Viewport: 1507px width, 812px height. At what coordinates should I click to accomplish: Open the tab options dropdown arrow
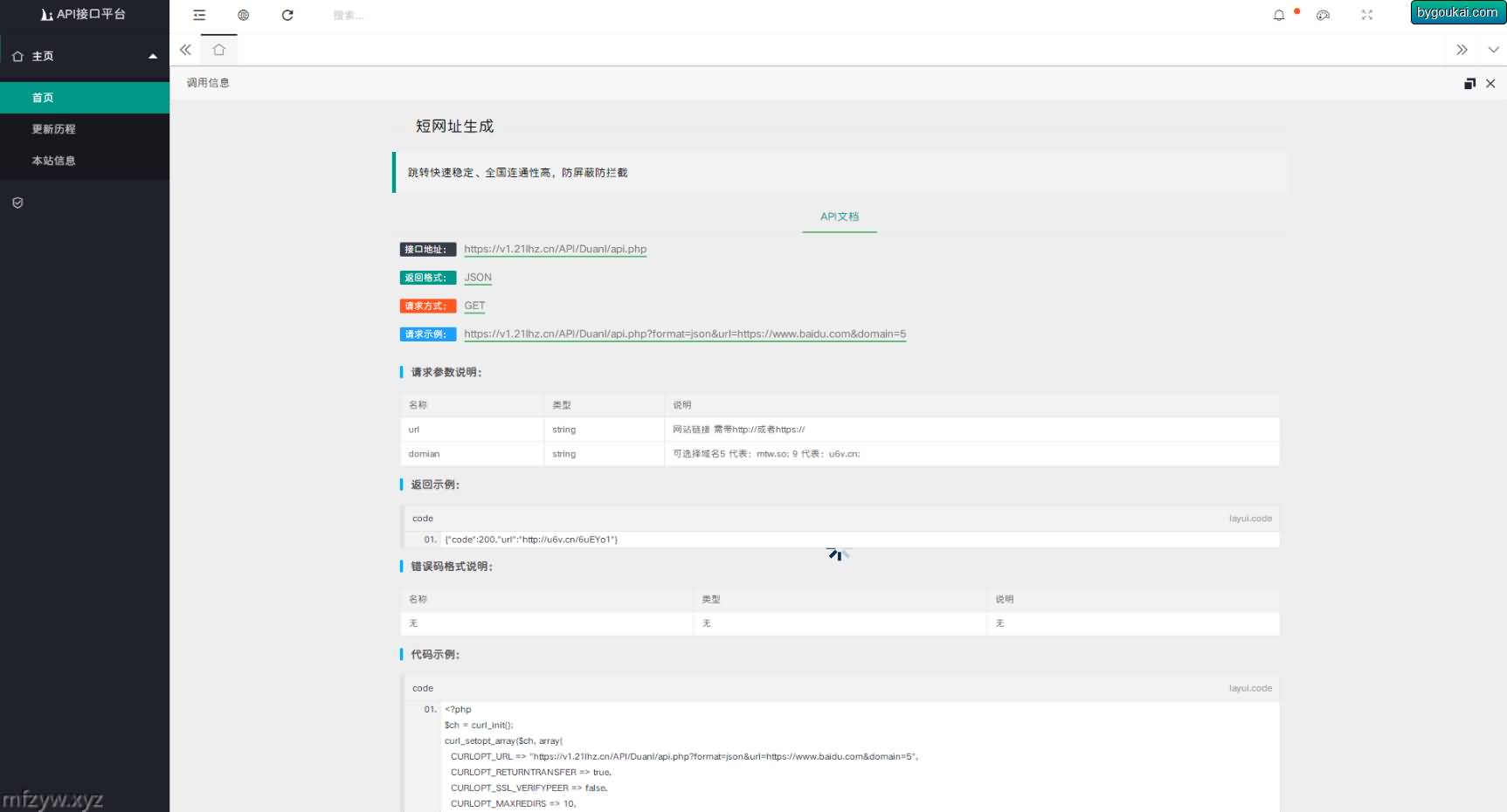click(1493, 50)
